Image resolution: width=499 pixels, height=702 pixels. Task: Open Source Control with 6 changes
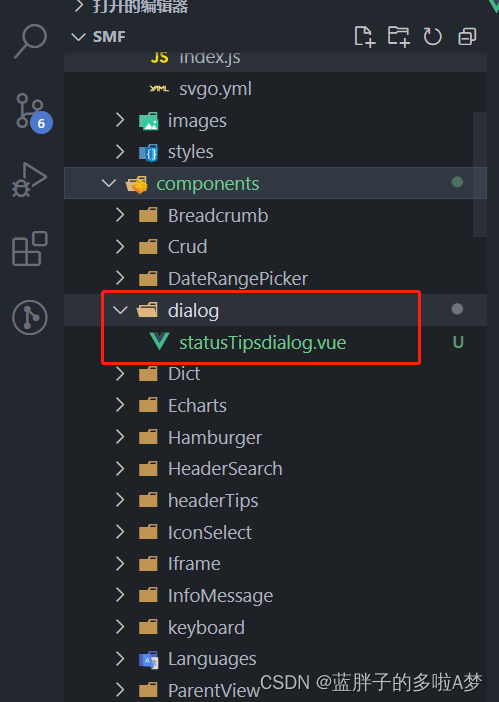[x=32, y=113]
